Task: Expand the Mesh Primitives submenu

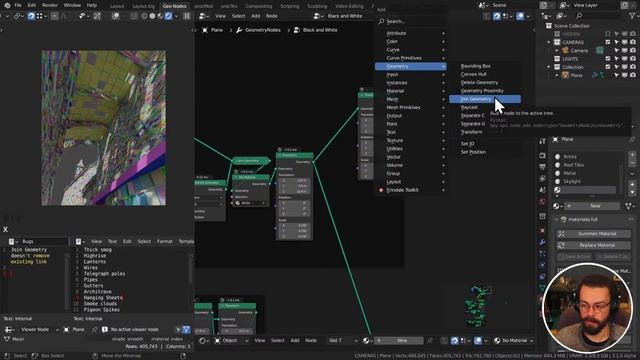Action: point(411,107)
